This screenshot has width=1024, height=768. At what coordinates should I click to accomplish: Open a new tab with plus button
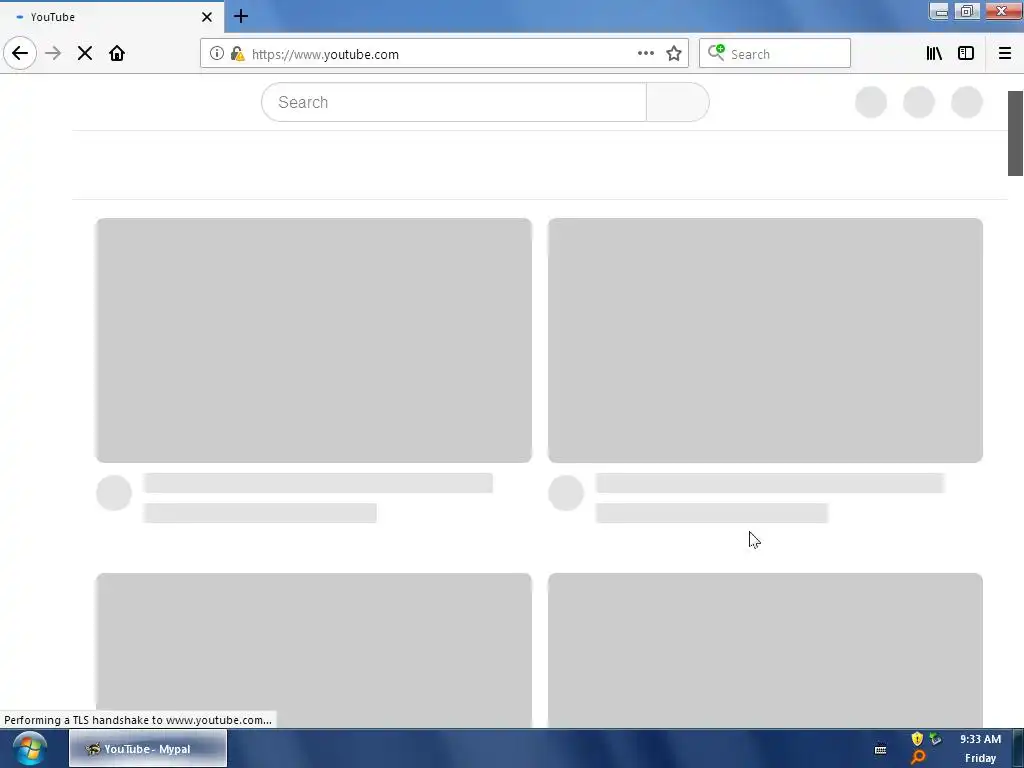coord(241,16)
